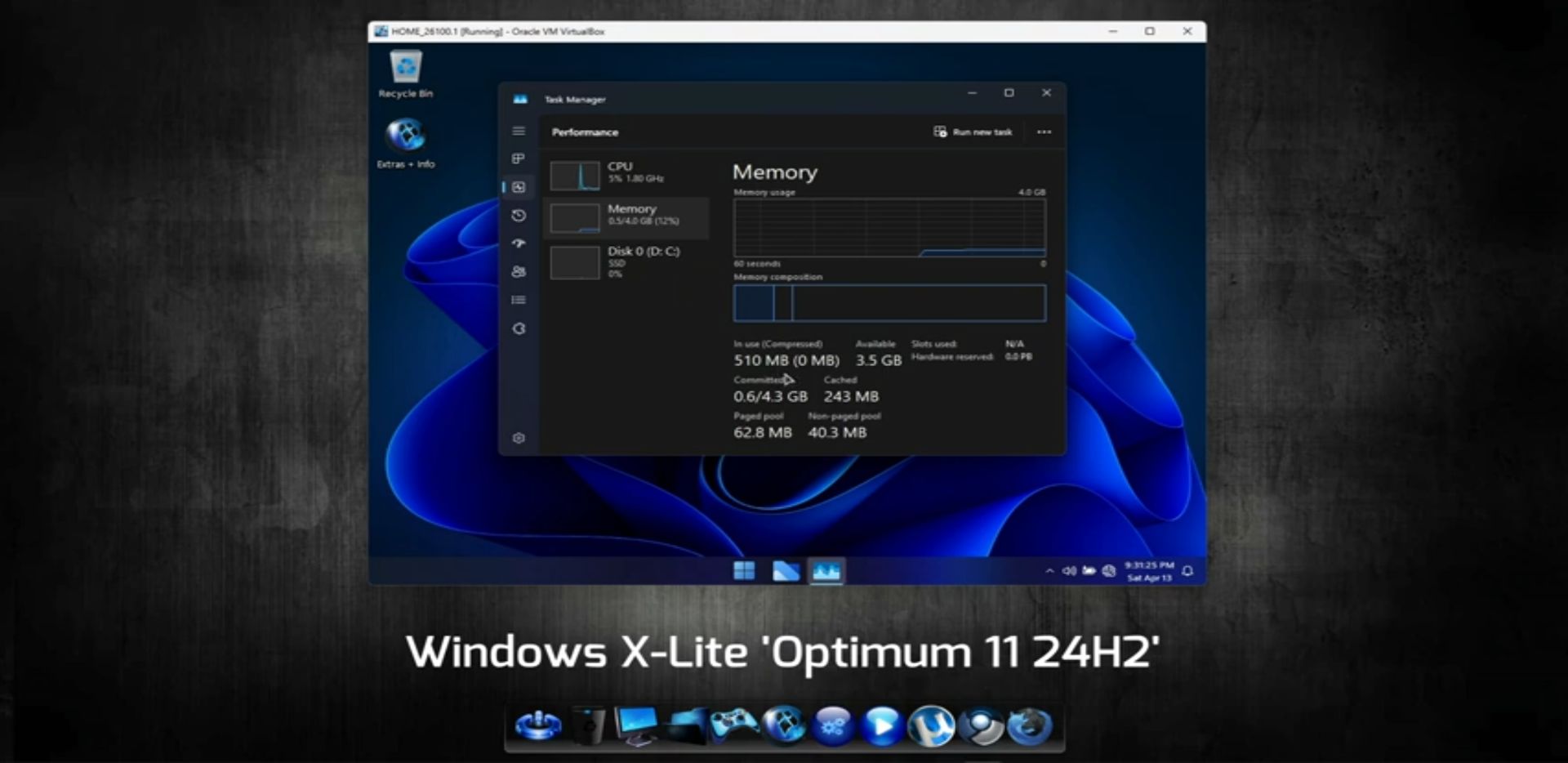
Task: Click the Firefox dock icon
Action: [x=1030, y=725]
